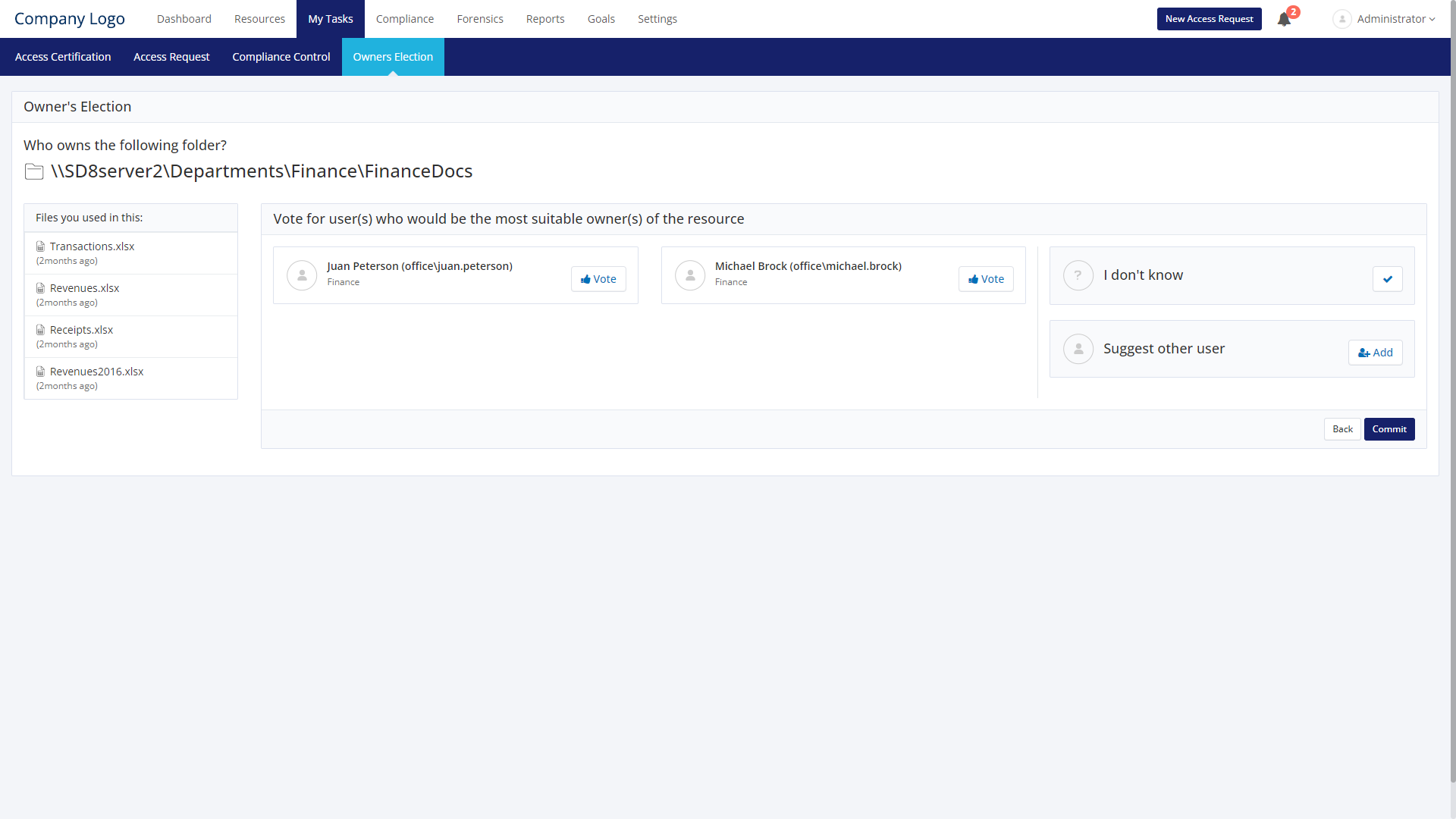The image size is (1456, 819).
Task: Vote for Juan Peterson
Action: pyautogui.click(x=598, y=279)
